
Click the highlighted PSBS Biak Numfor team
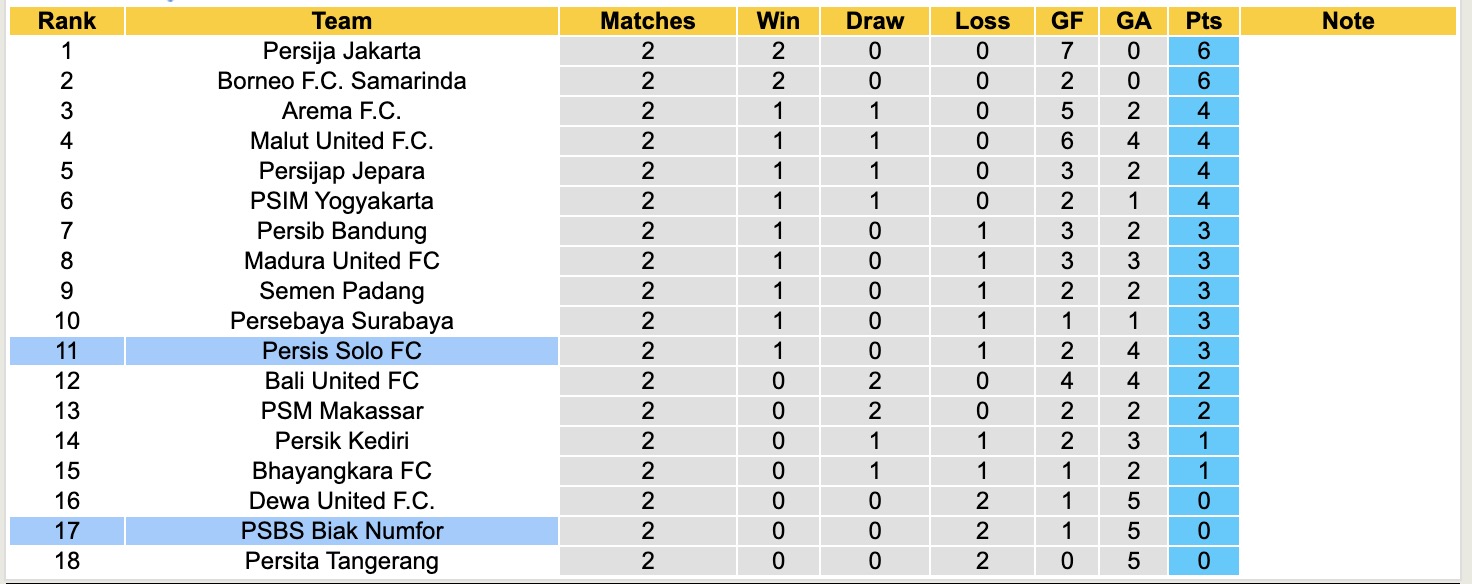point(342,531)
